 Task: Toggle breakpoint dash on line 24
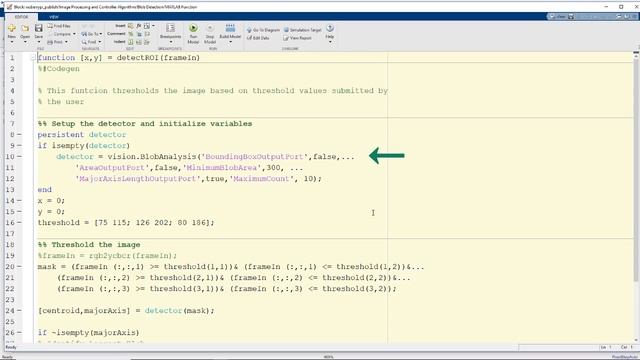19,311
